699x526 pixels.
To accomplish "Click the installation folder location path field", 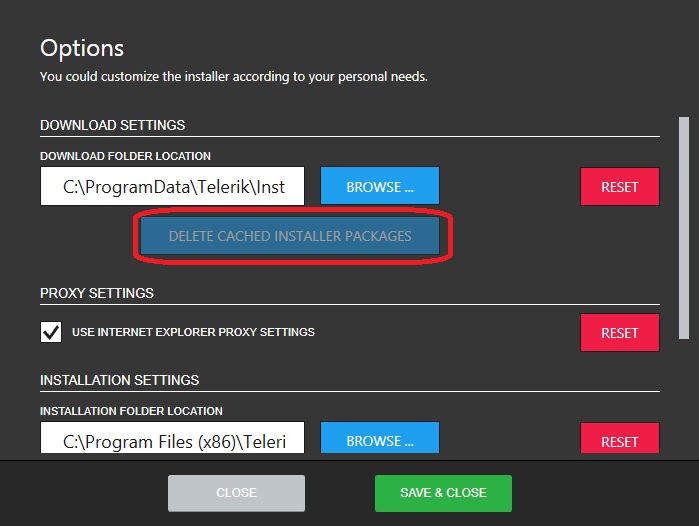I will pyautogui.click(x=172, y=441).
